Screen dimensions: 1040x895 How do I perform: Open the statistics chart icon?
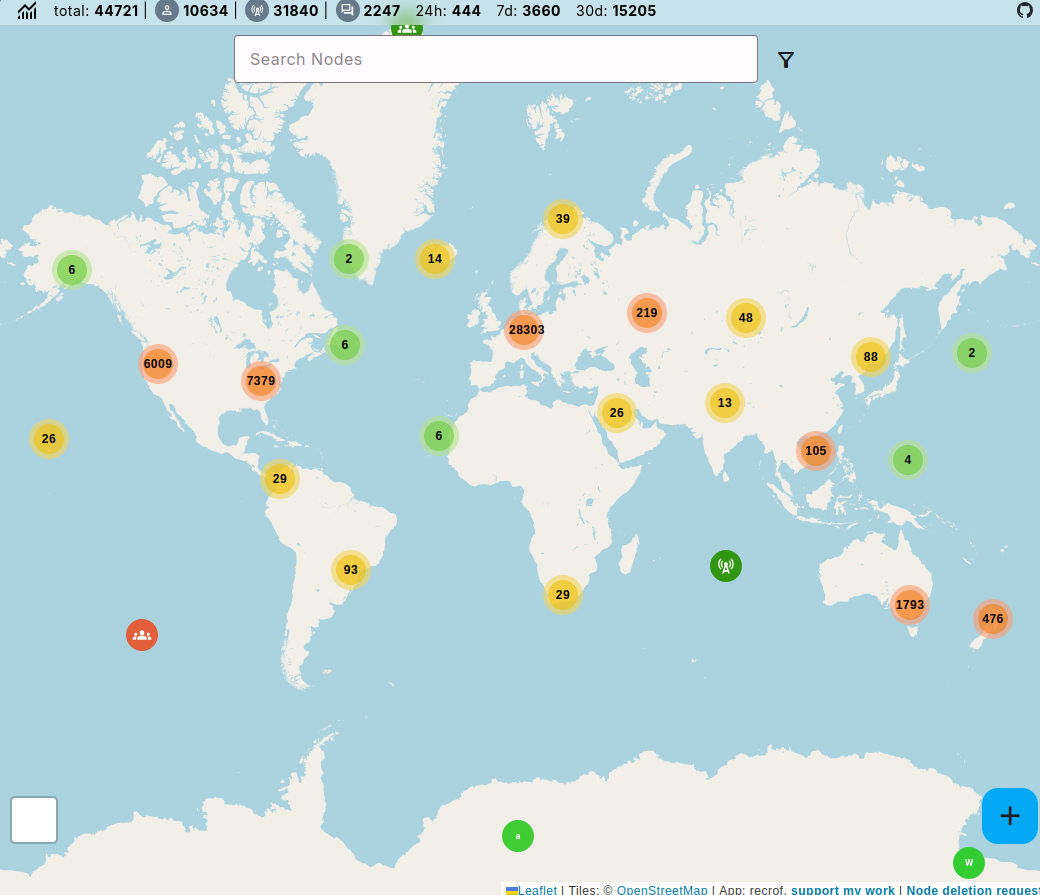coord(27,11)
